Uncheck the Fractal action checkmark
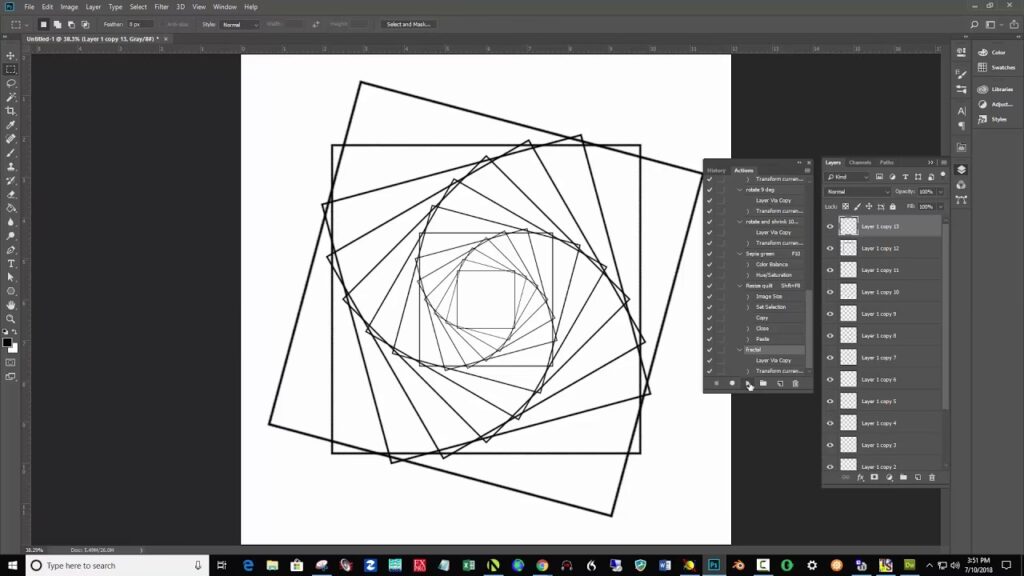Image resolution: width=1024 pixels, height=576 pixels. tap(709, 350)
